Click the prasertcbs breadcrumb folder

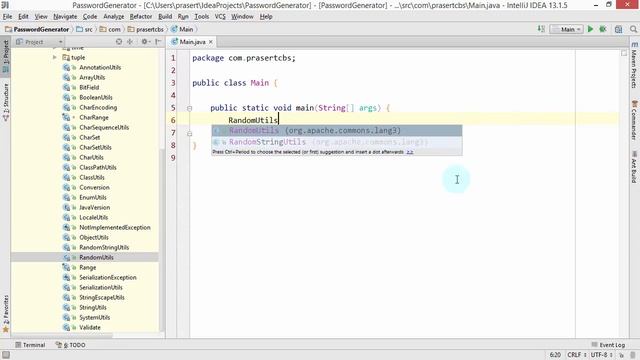[x=146, y=29]
